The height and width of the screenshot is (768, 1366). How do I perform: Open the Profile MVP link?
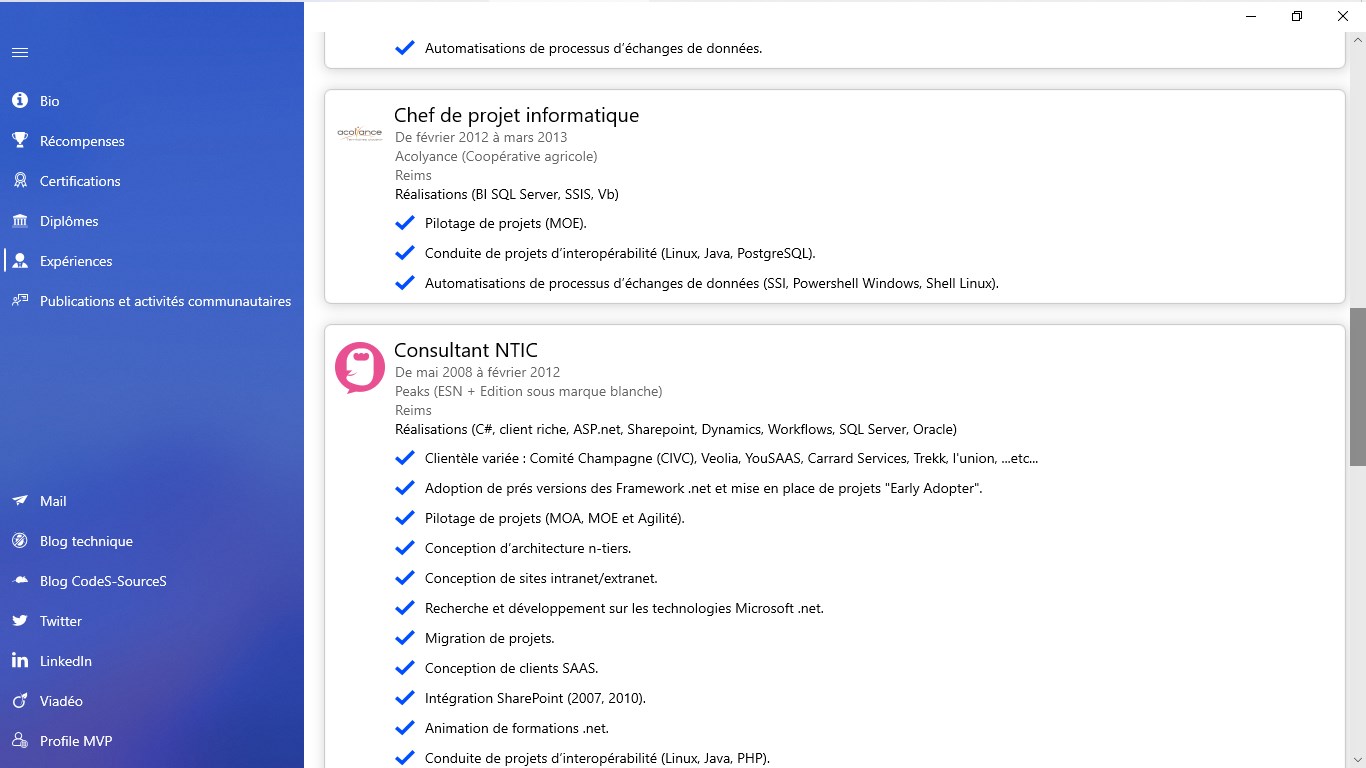coord(76,741)
